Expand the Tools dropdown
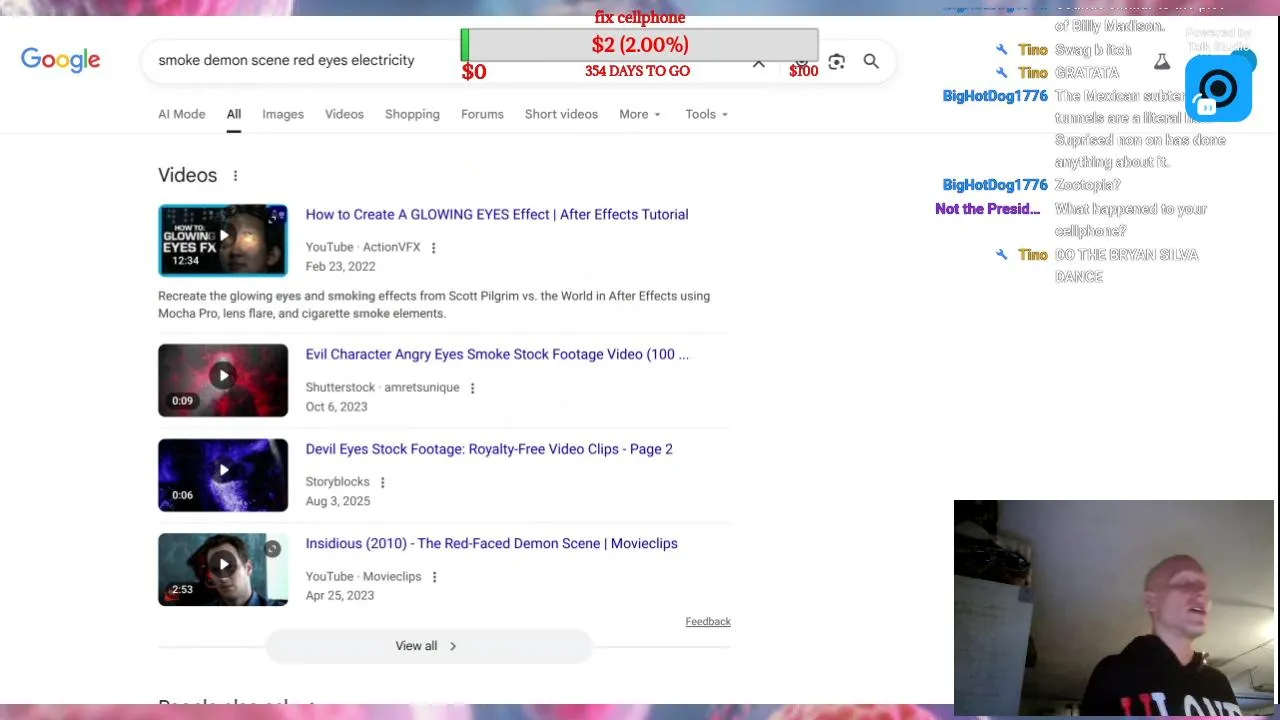1280x720 pixels. click(x=707, y=114)
